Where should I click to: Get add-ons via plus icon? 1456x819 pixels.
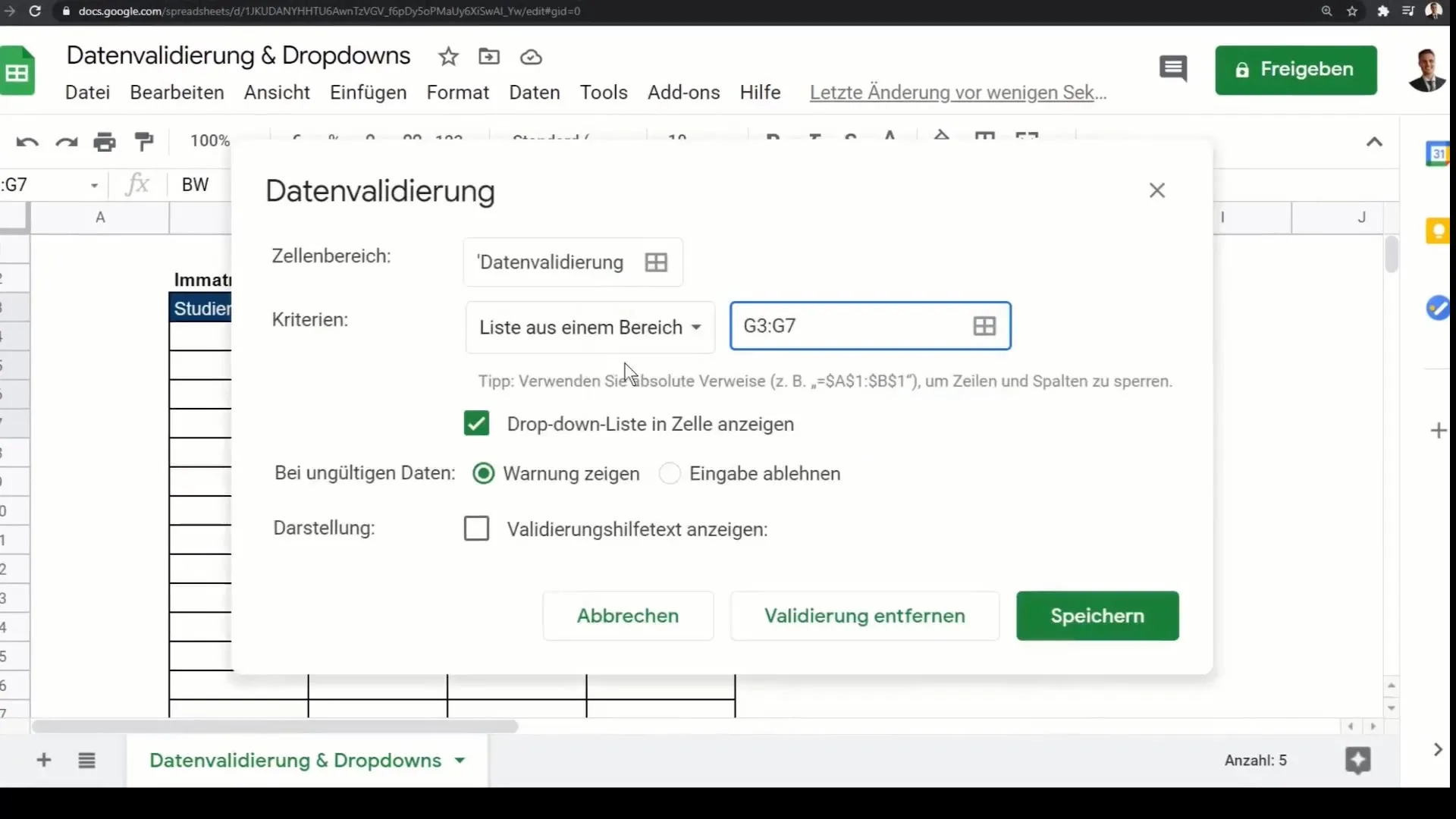point(1438,431)
